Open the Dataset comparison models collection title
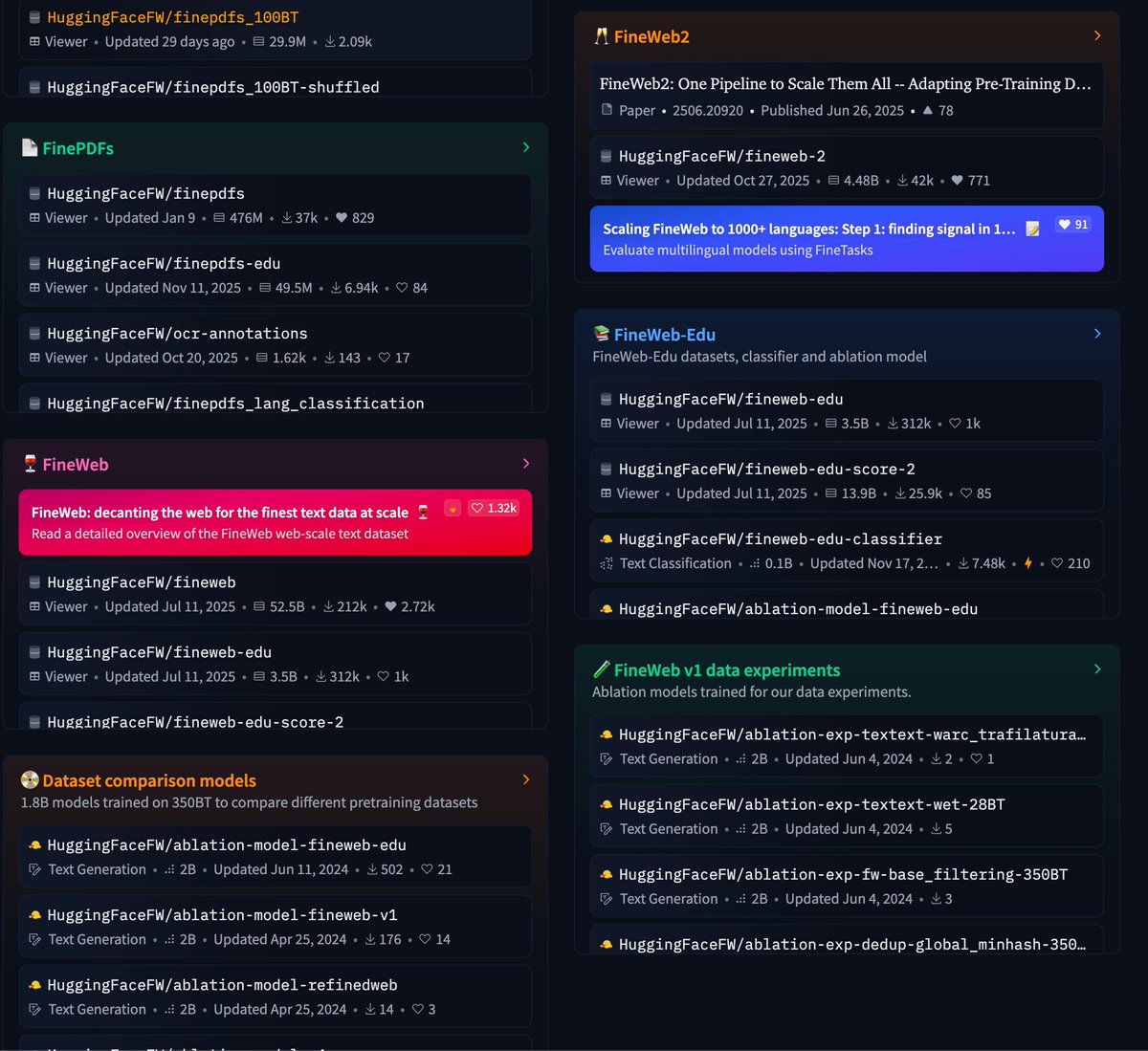 149,780
